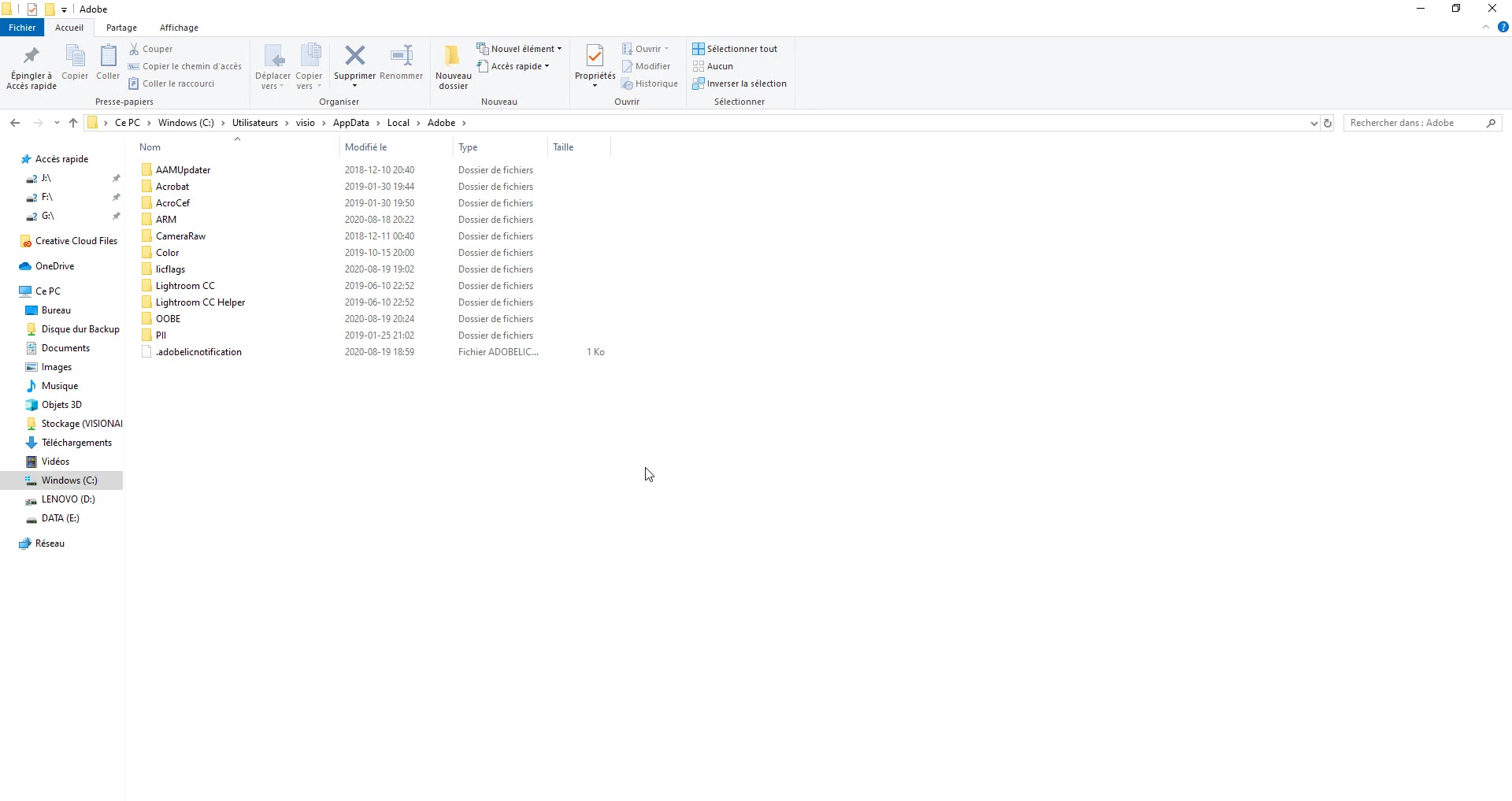This screenshot has width=1512, height=801.
Task: Click Sélectionner tout
Action: click(735, 49)
